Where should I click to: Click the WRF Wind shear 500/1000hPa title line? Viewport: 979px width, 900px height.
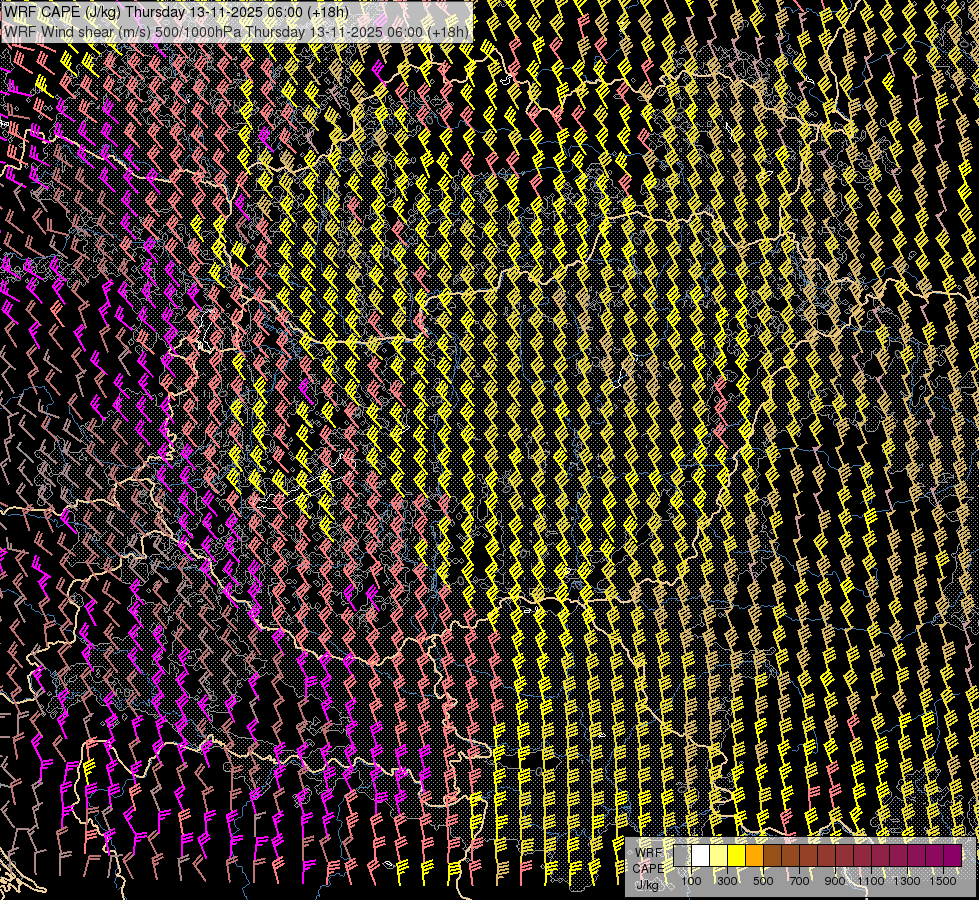[x=236, y=31]
